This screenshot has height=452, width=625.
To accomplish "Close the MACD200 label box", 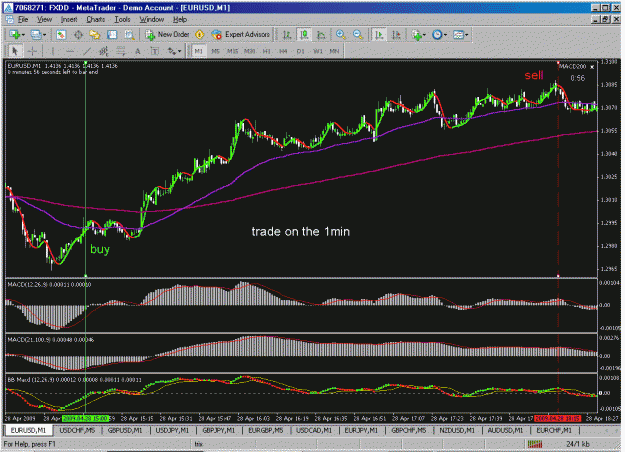I will (x=592, y=67).
